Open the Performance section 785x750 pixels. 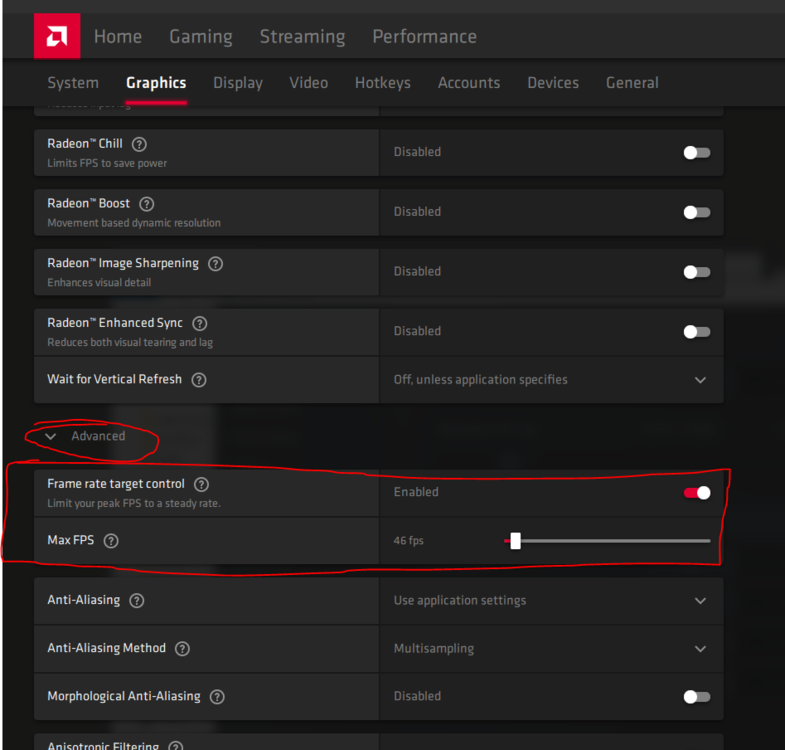click(x=424, y=37)
